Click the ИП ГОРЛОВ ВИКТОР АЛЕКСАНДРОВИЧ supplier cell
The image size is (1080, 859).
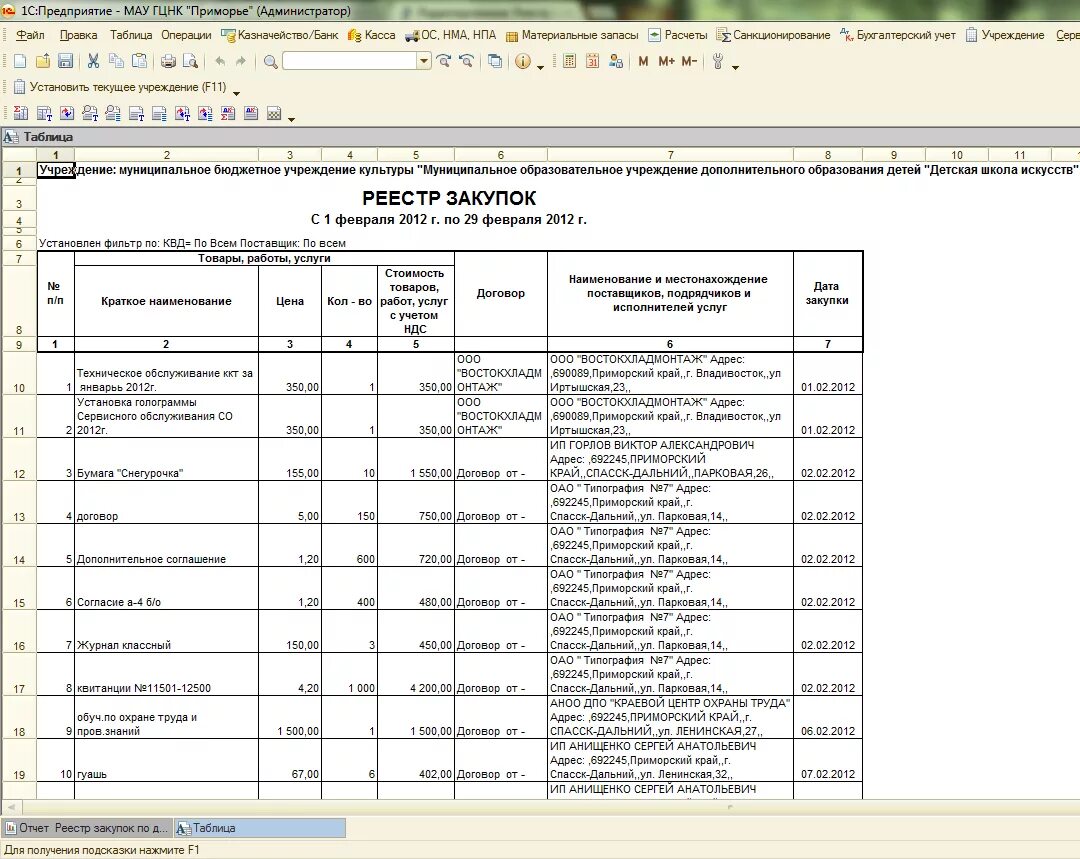pos(670,459)
